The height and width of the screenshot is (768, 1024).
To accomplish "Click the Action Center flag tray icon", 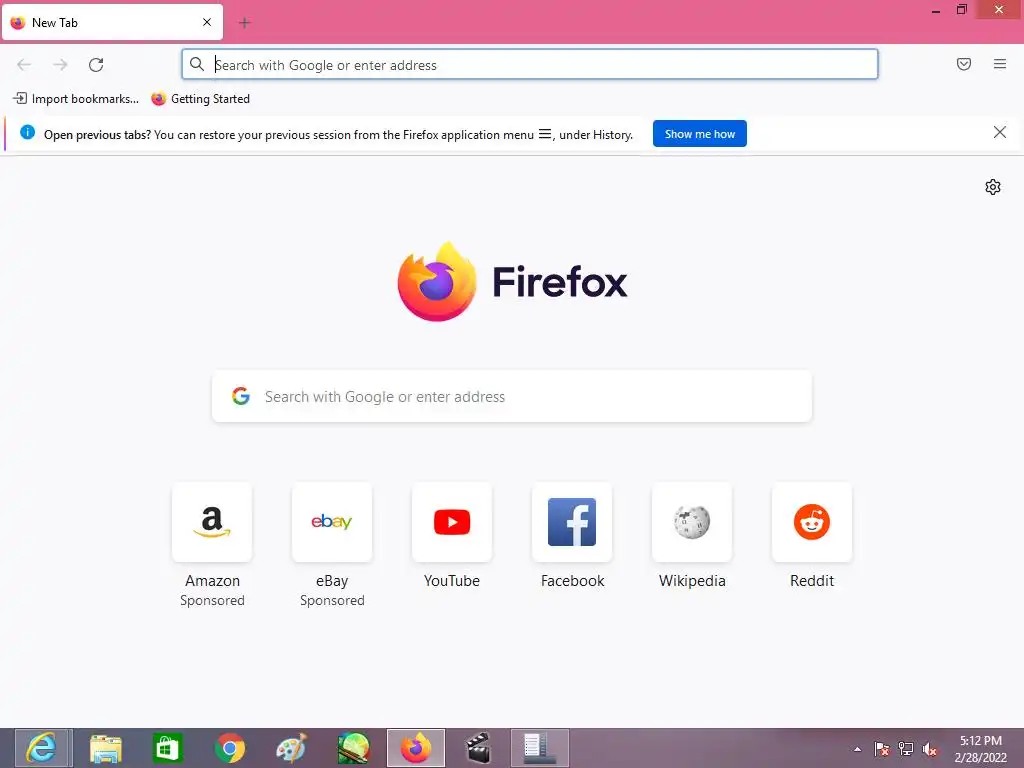I will 882,749.
